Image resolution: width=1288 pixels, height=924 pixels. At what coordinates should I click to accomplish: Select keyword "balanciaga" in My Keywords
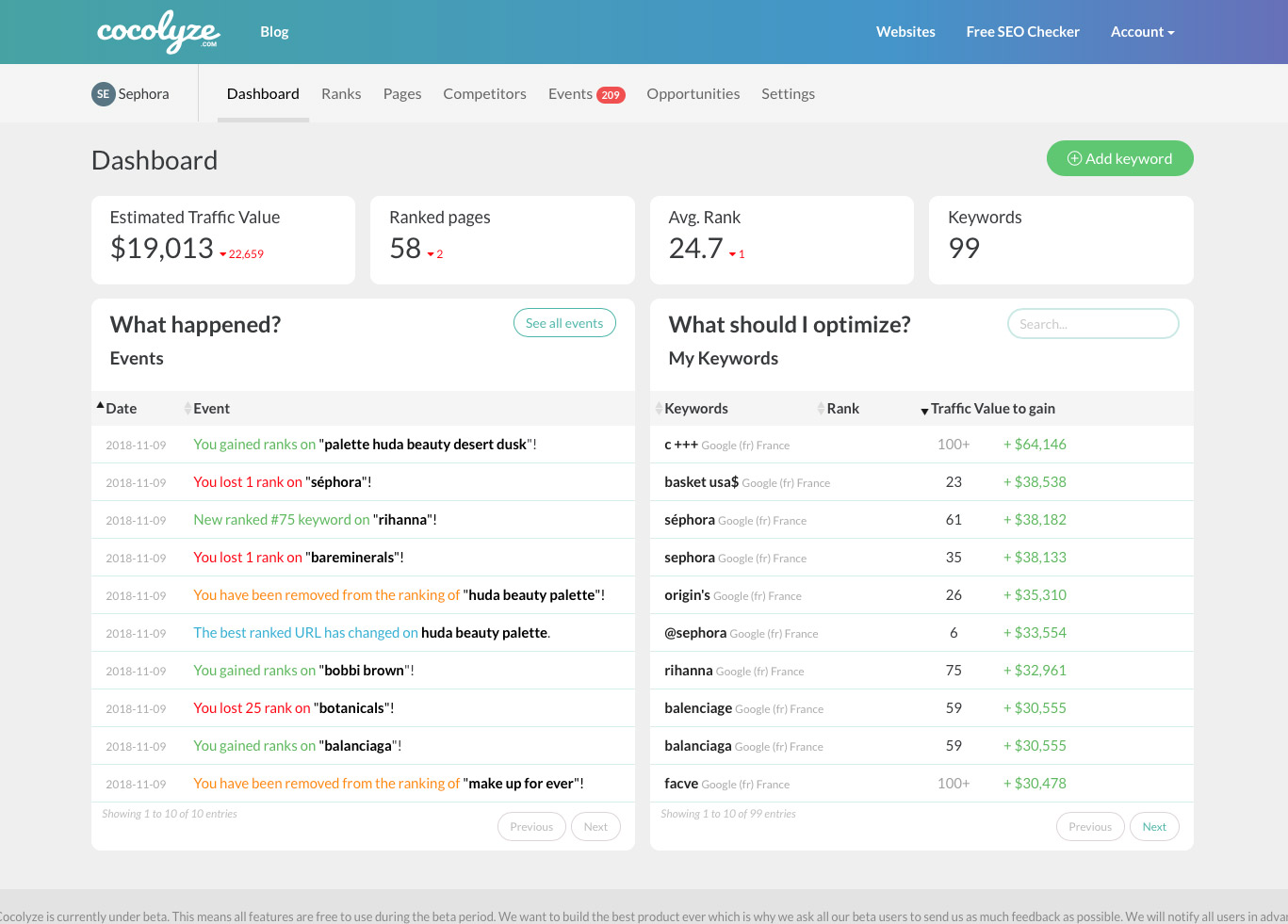click(697, 746)
